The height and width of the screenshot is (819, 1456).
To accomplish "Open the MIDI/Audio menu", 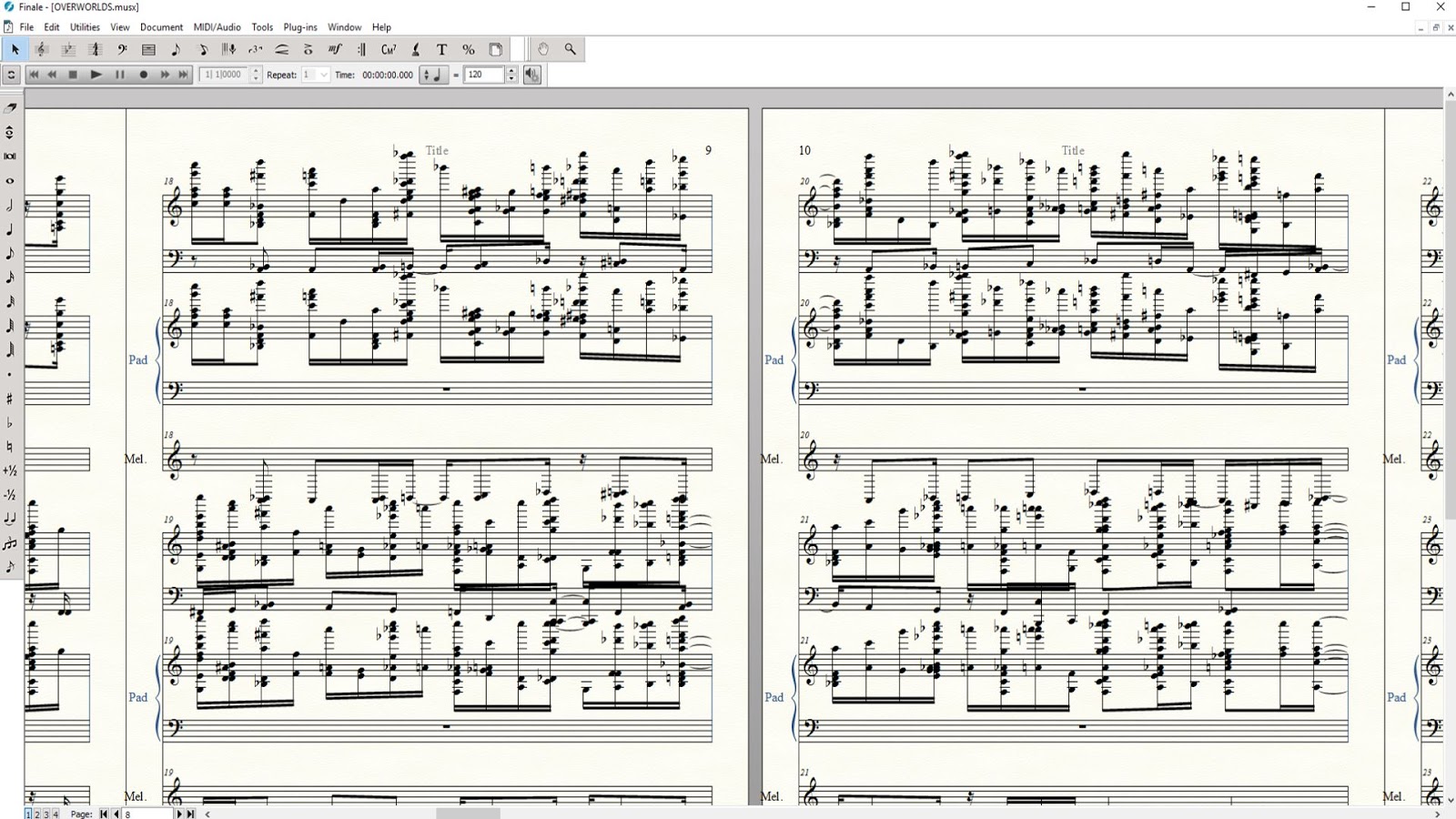I will pyautogui.click(x=217, y=27).
